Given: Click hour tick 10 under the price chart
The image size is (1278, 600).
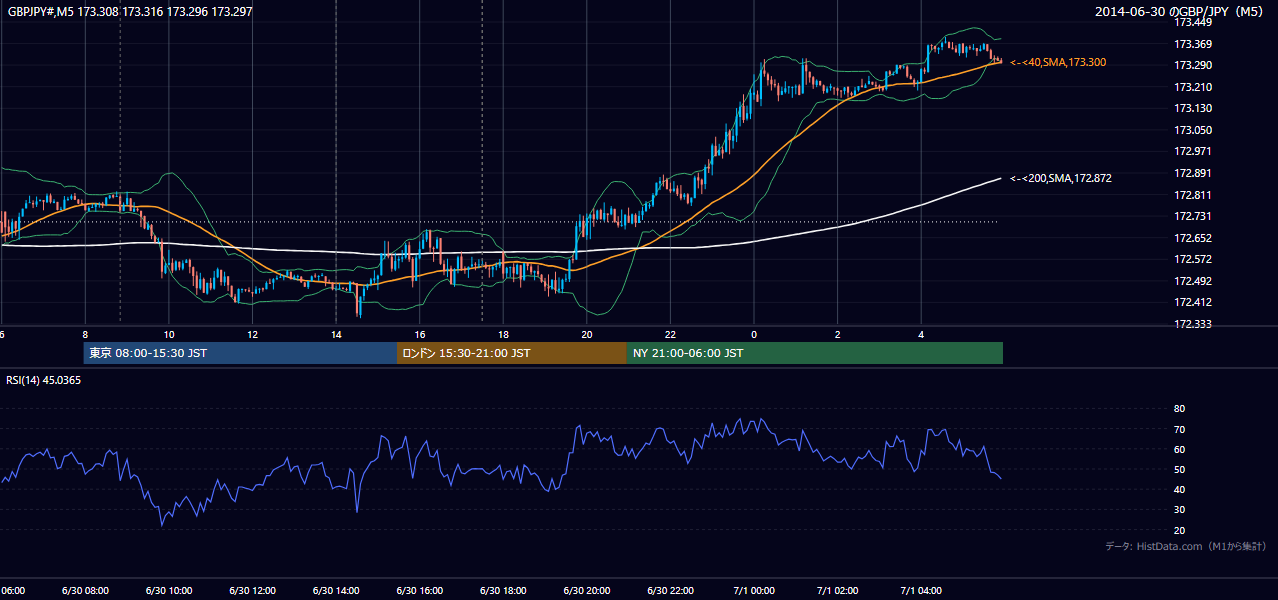Looking at the screenshot, I should pos(169,334).
